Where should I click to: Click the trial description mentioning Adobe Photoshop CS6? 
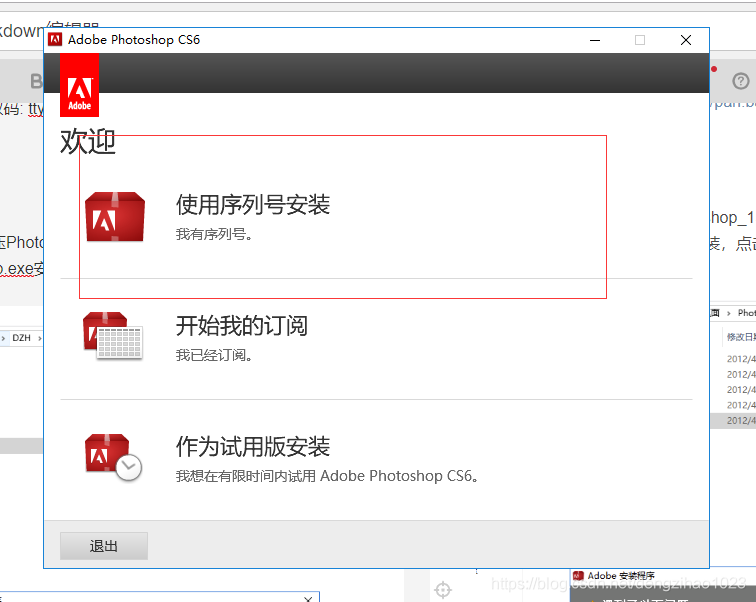327,476
